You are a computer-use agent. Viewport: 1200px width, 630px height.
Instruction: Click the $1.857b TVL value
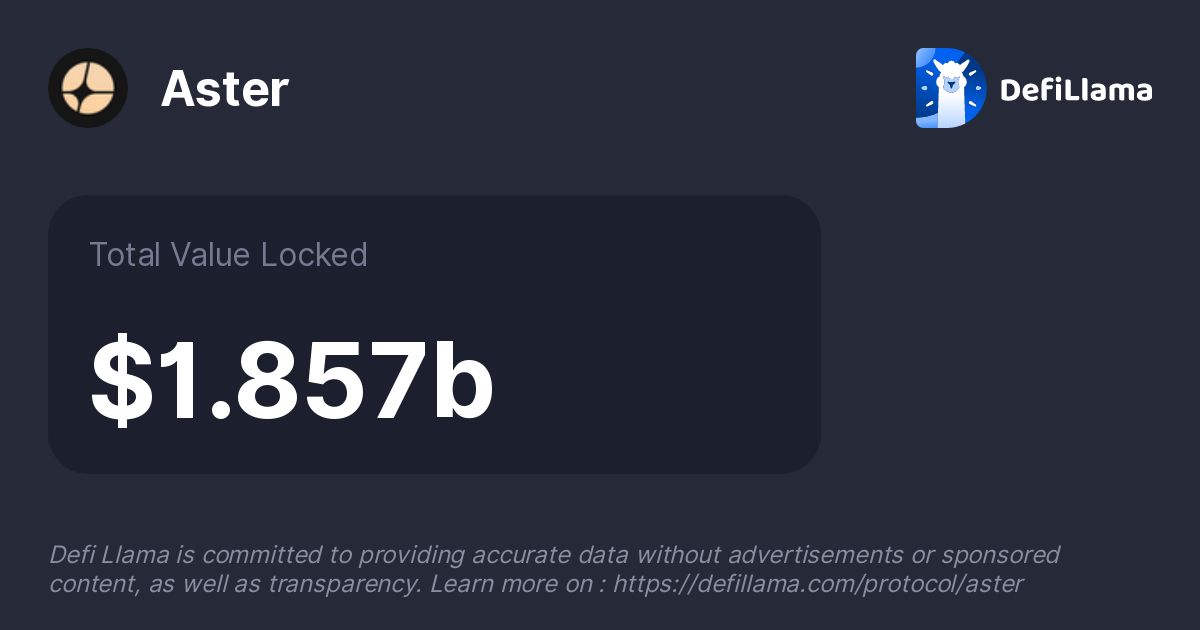tap(292, 382)
